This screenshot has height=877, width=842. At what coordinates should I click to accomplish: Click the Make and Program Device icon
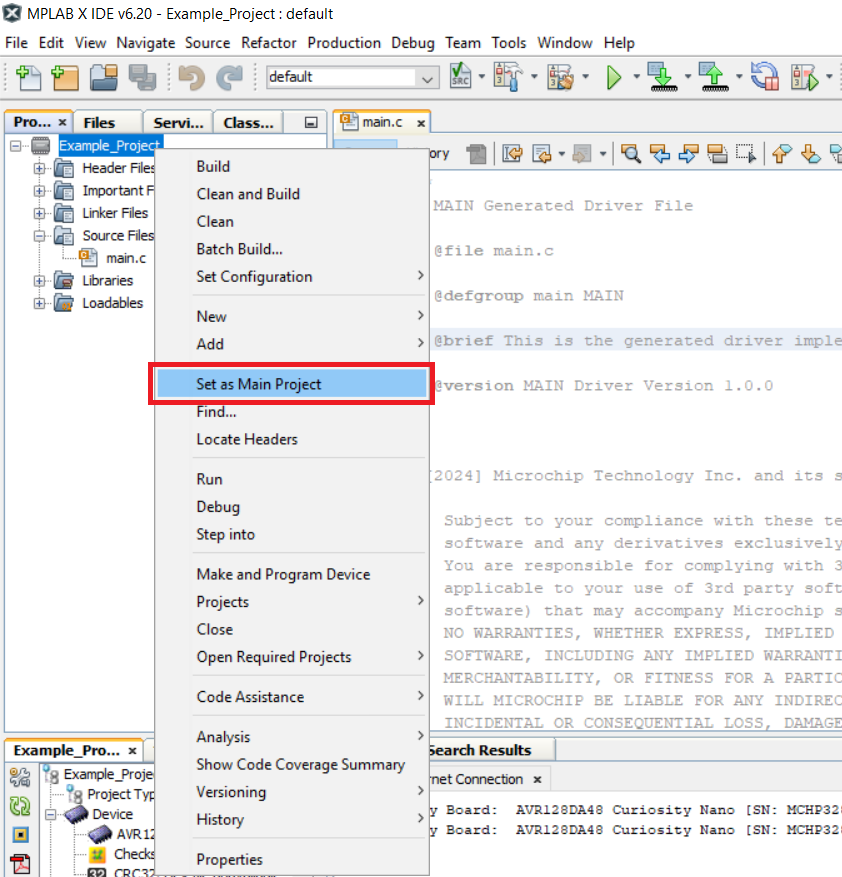(x=663, y=77)
